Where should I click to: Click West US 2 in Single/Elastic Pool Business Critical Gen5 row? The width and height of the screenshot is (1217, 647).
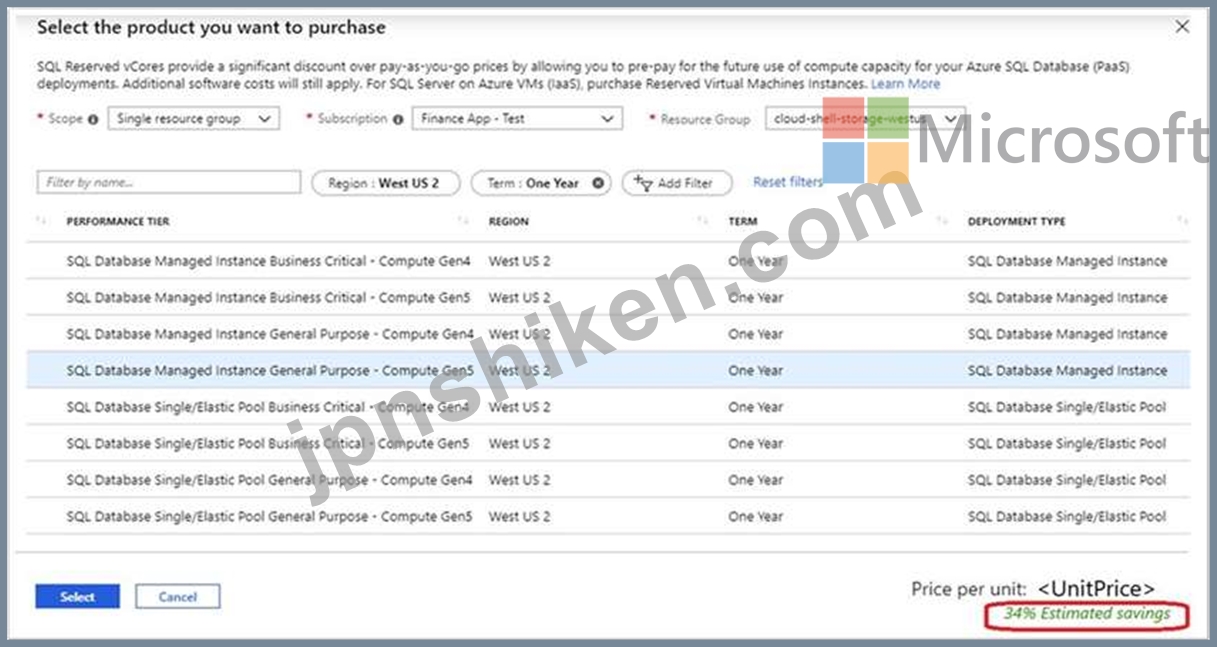[x=519, y=444]
